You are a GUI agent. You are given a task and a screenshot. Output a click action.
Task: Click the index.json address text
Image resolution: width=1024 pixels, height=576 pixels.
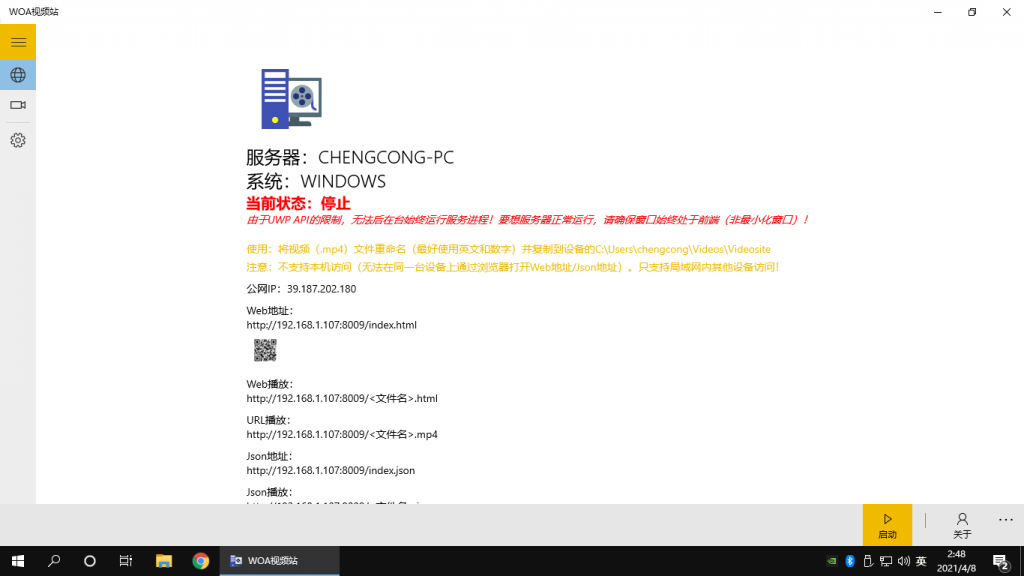(330, 470)
